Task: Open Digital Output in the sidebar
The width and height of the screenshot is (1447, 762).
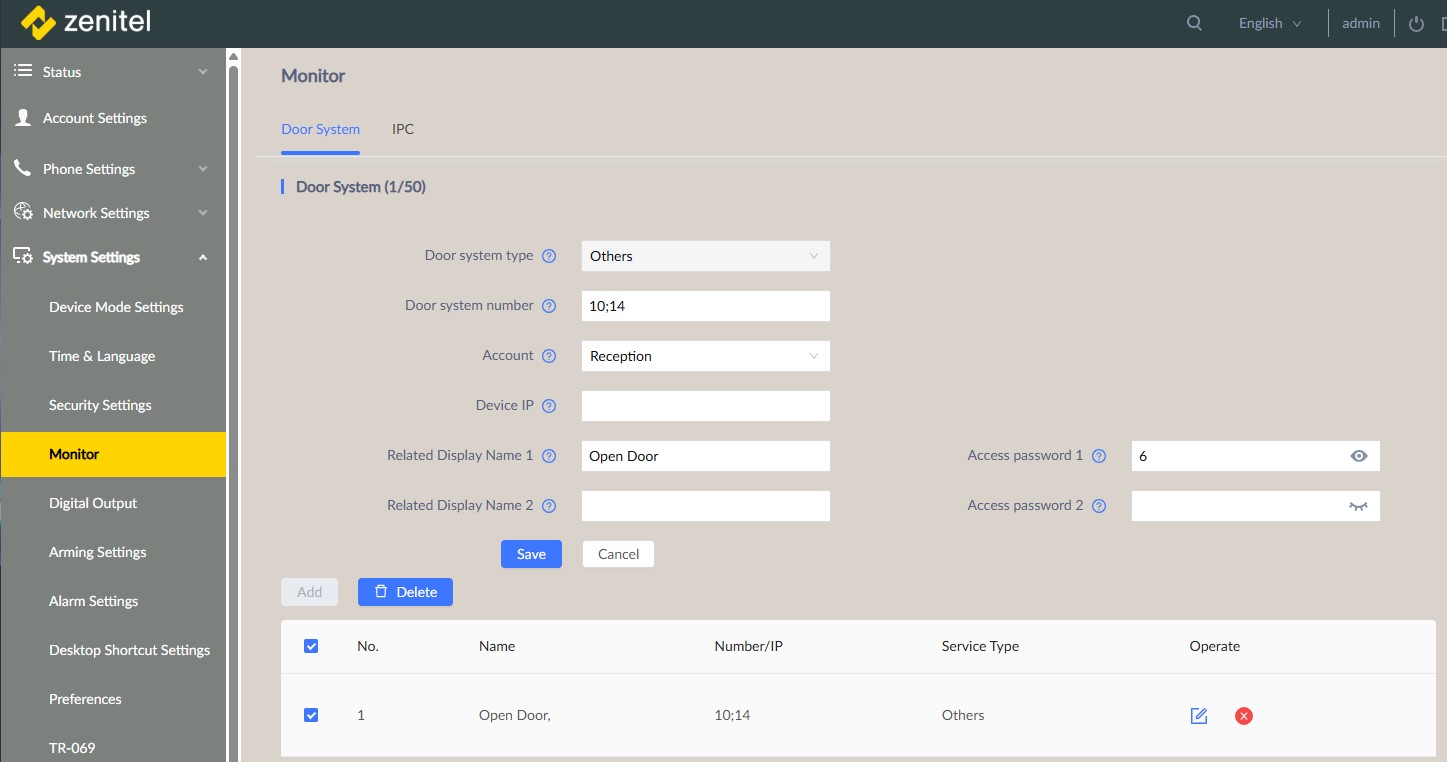Action: 93,503
